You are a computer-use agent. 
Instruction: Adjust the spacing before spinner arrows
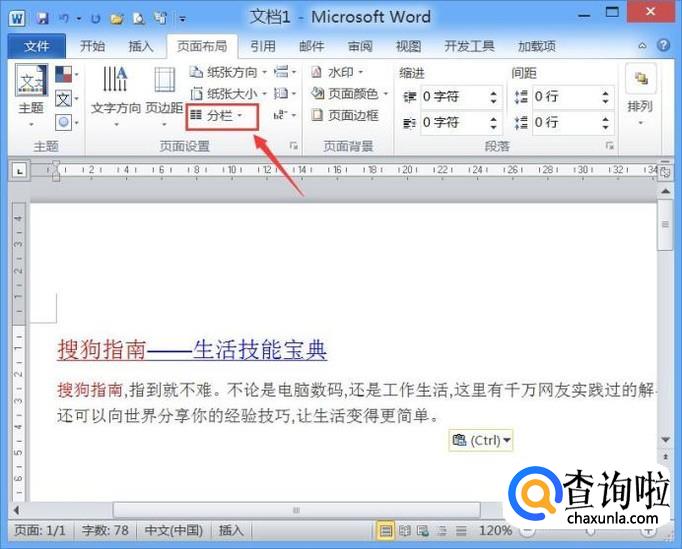coord(605,97)
